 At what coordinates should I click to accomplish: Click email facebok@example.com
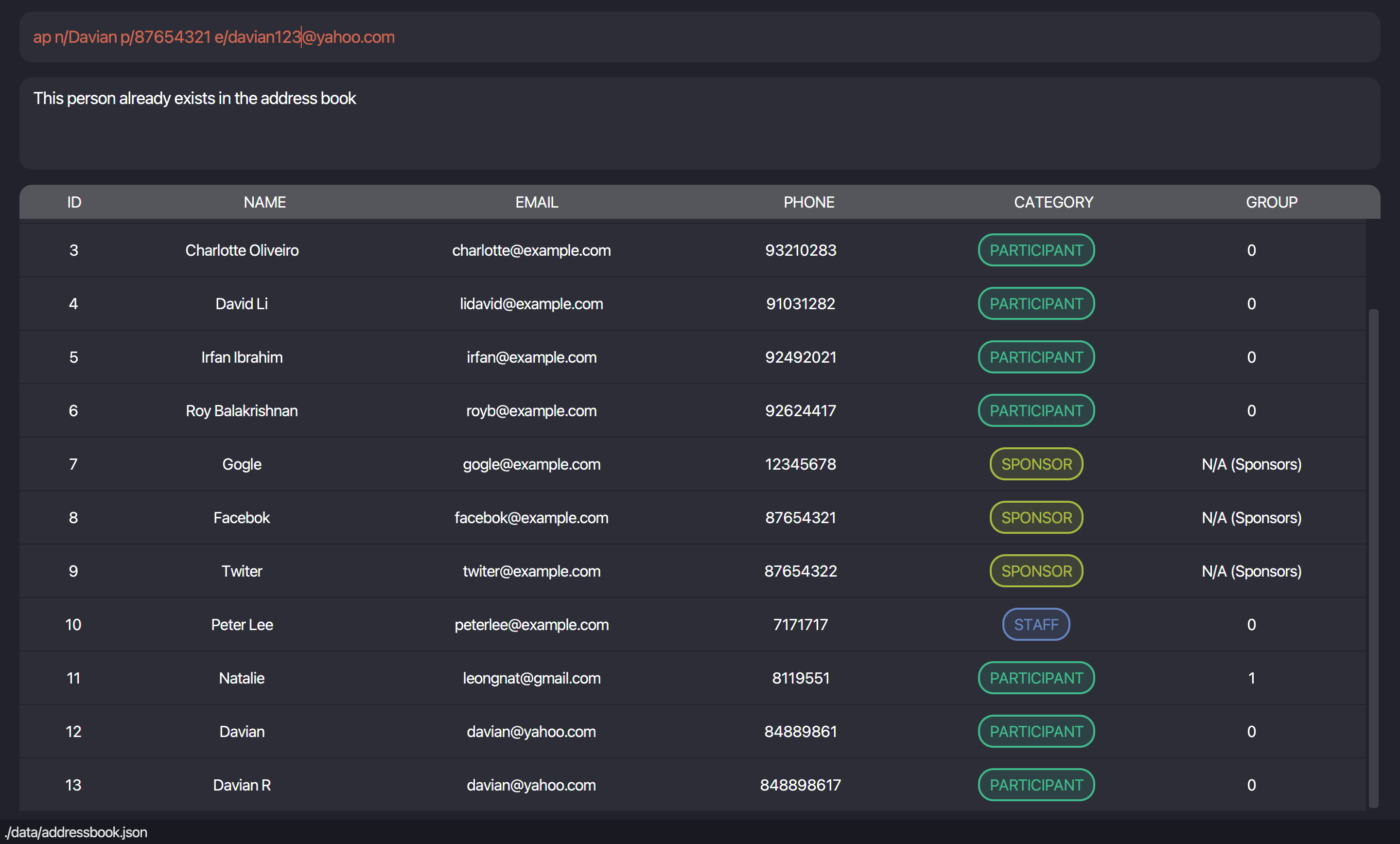pos(531,517)
